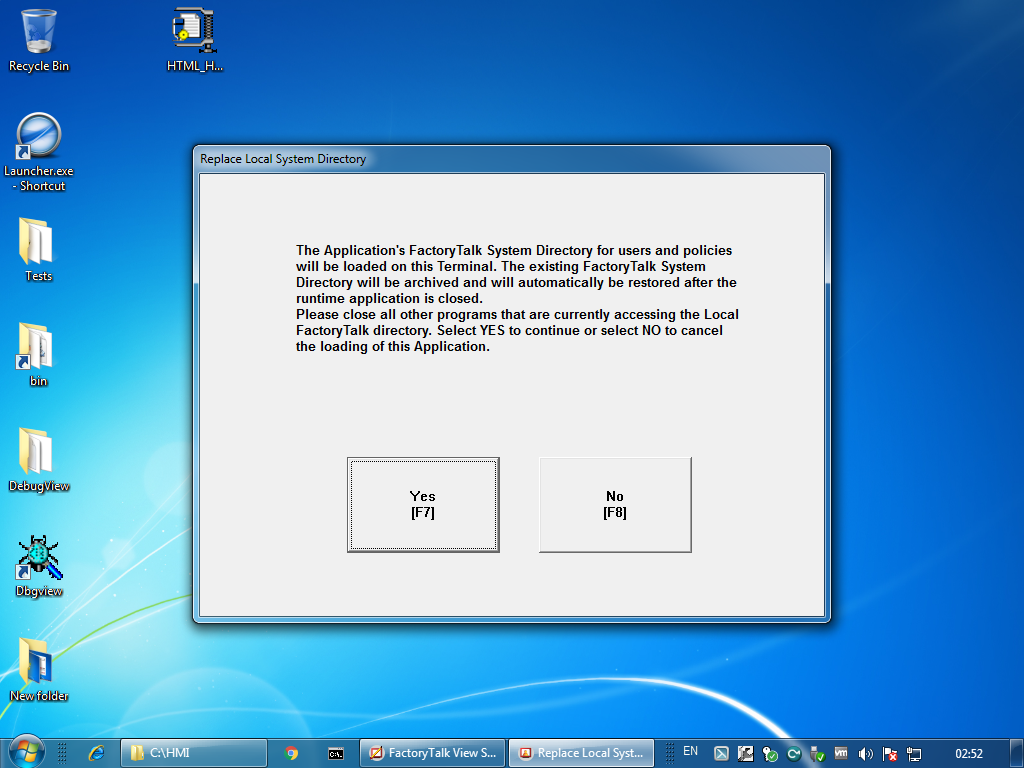
Task: Open the command prompt taskbar icon
Action: point(336,754)
